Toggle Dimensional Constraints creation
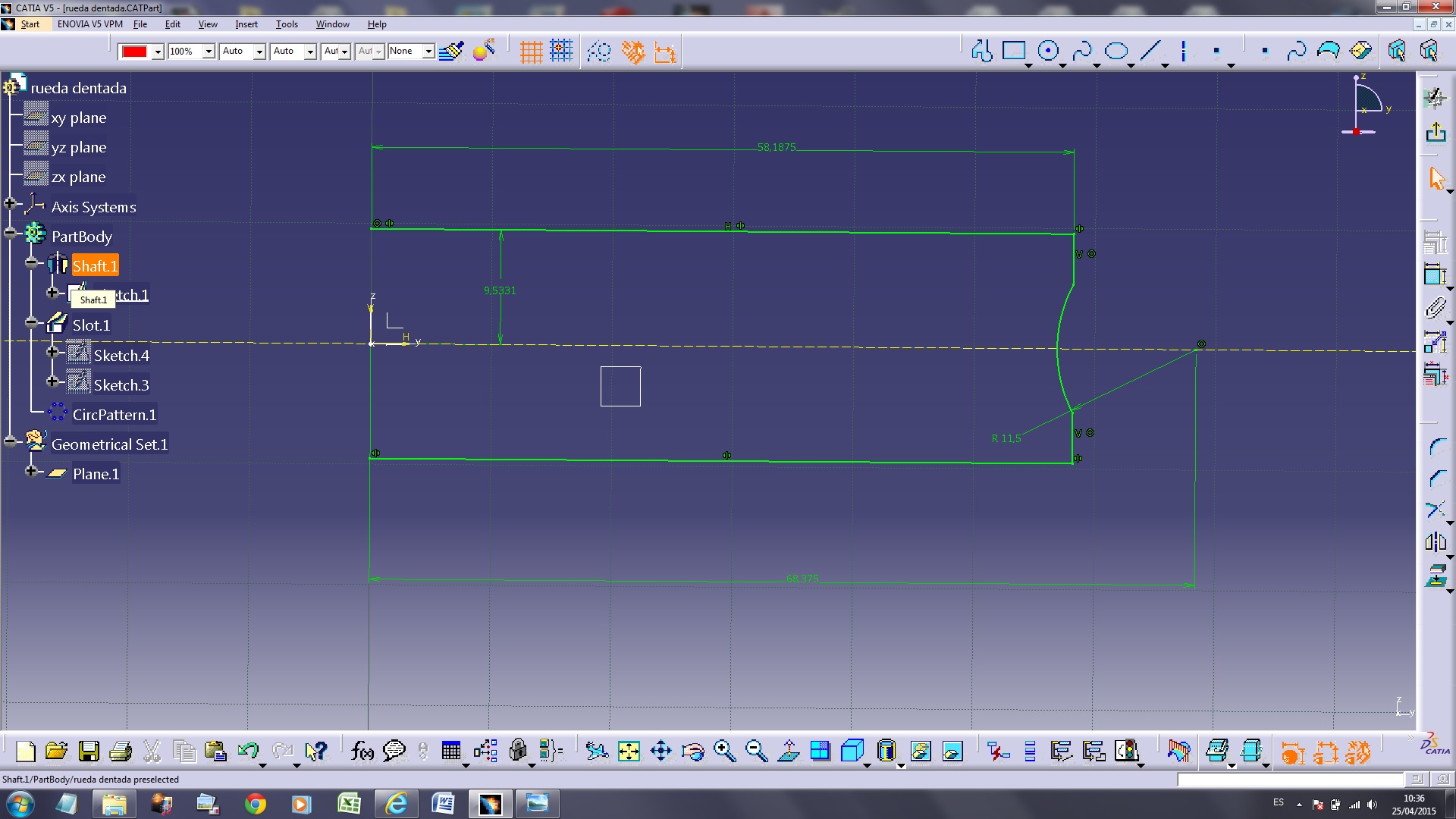 tap(665, 52)
